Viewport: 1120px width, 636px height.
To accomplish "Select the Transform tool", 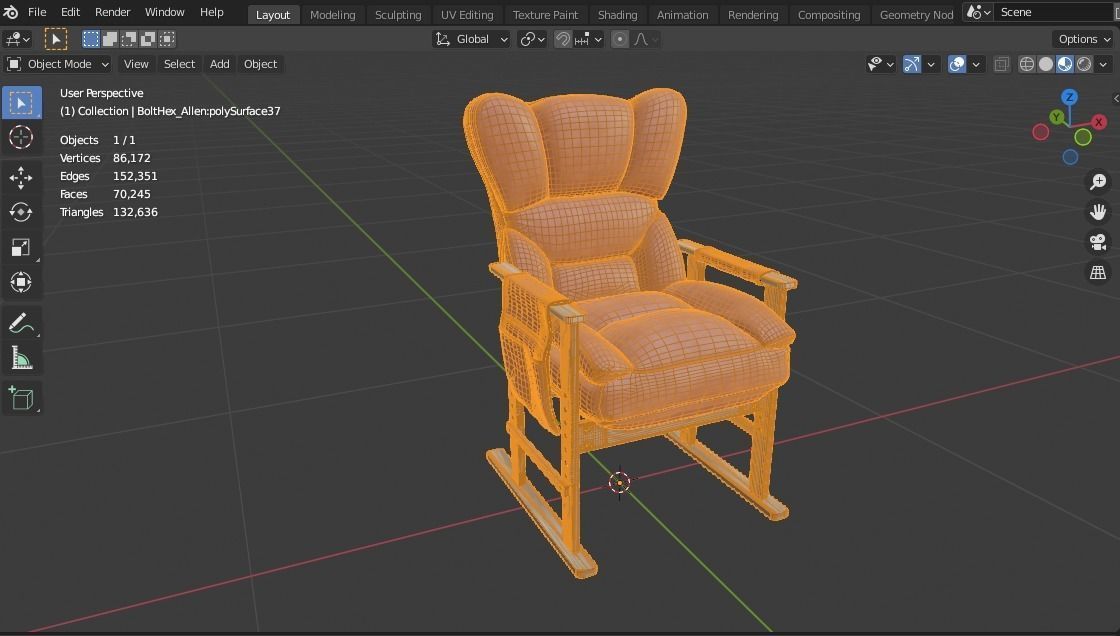I will click(x=21, y=282).
